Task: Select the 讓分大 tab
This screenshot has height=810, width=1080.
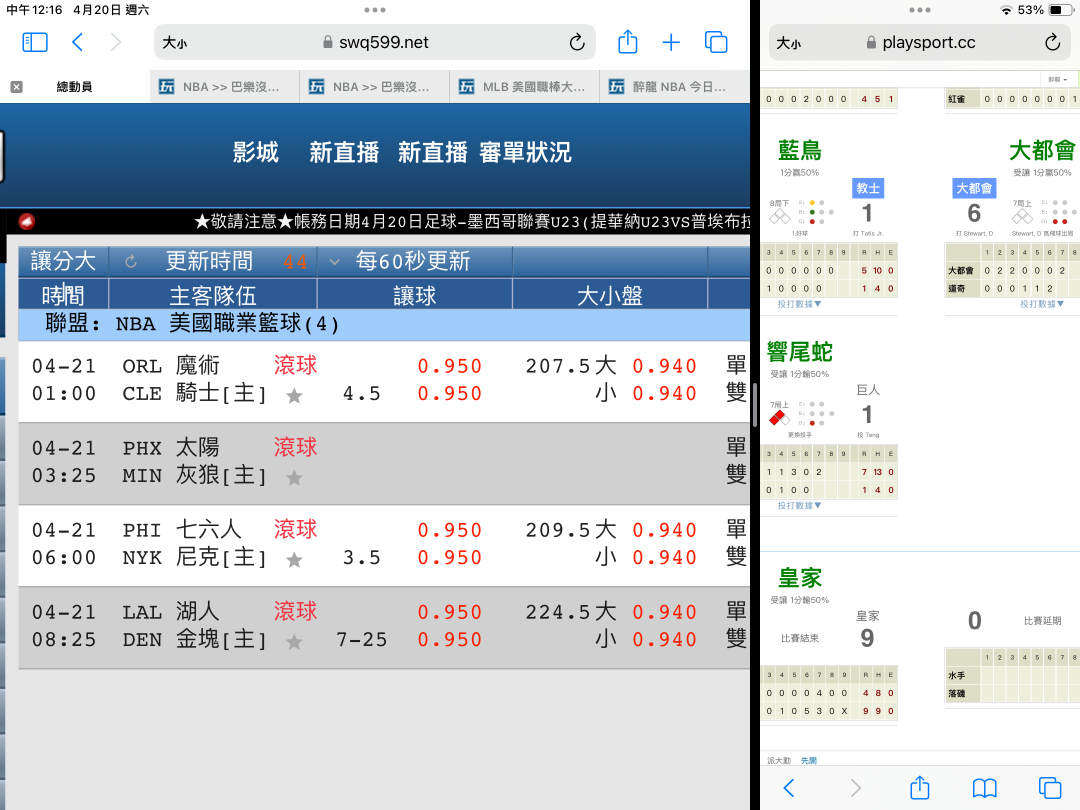Action: pyautogui.click(x=63, y=262)
